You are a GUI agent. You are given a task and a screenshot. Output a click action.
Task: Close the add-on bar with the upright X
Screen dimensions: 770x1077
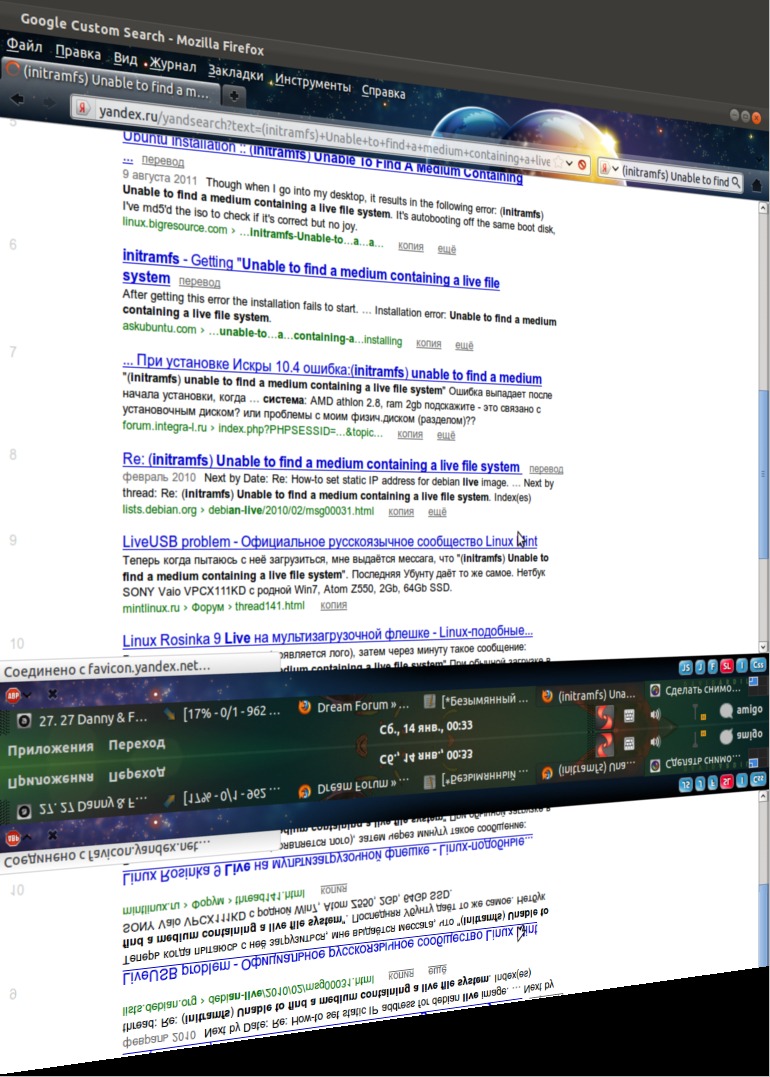[52, 694]
